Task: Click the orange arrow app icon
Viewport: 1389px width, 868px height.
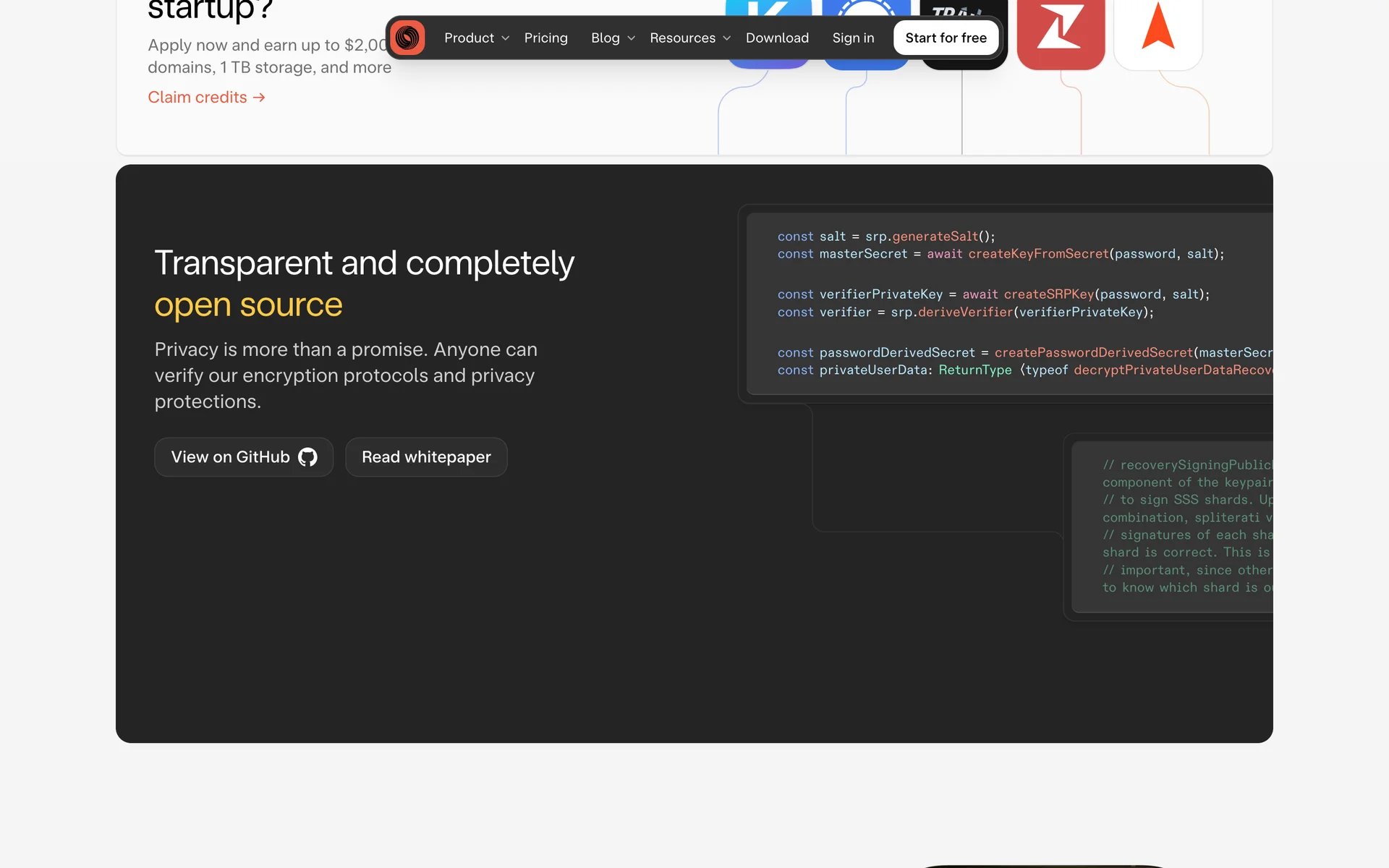Action: pyautogui.click(x=1157, y=33)
